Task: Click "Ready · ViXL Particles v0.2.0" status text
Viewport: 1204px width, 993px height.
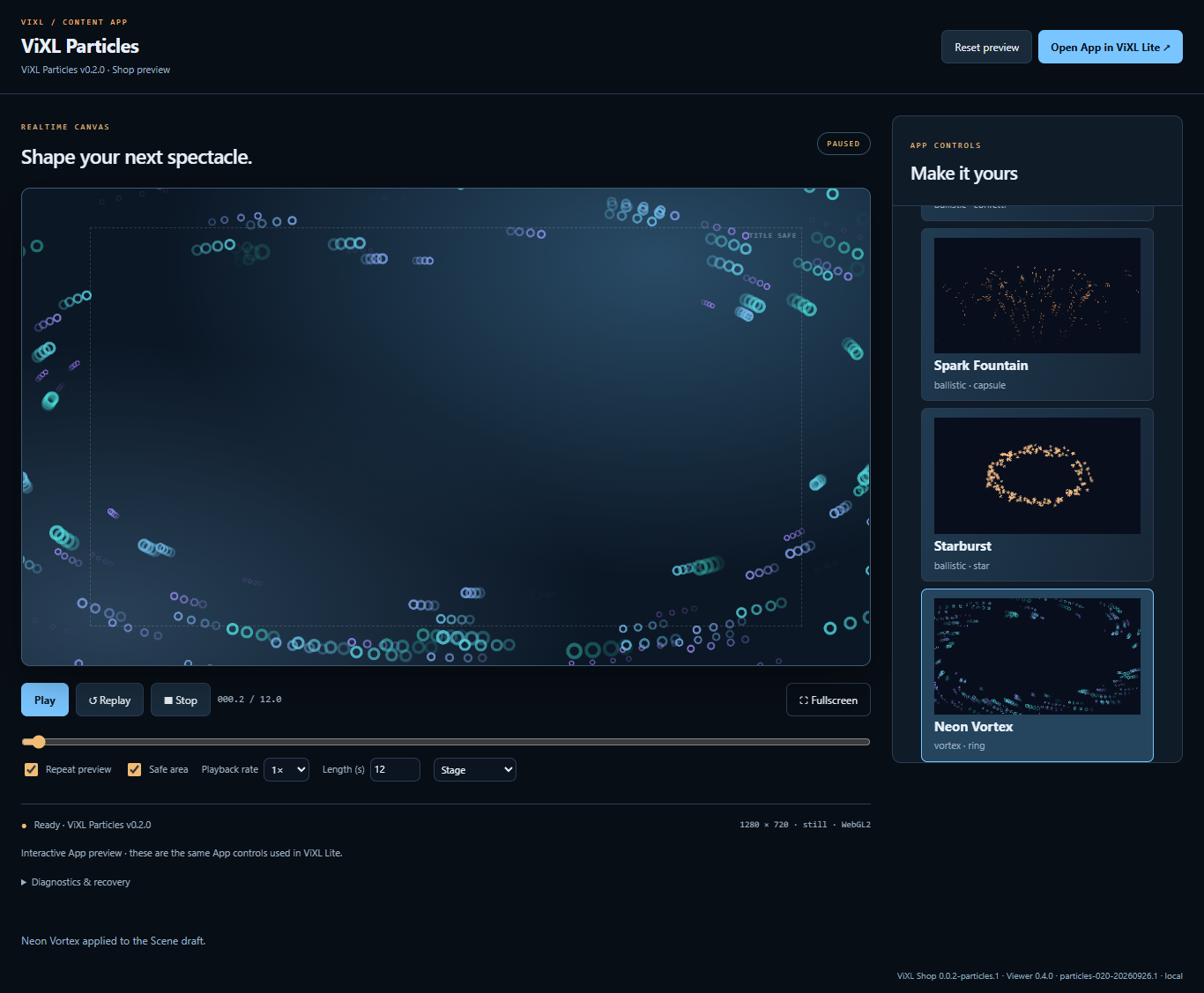Action: tap(93, 825)
